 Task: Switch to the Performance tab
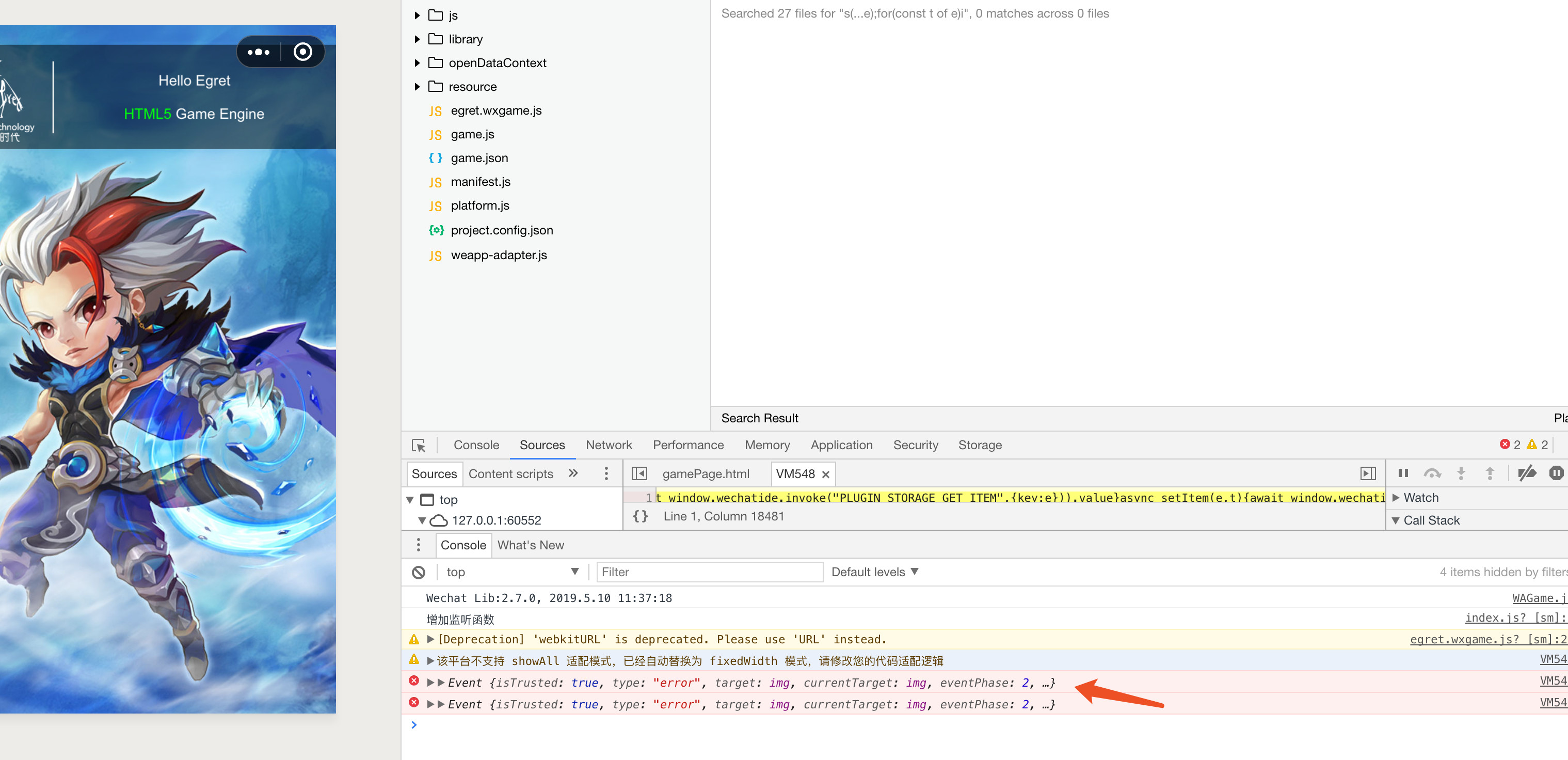(689, 445)
